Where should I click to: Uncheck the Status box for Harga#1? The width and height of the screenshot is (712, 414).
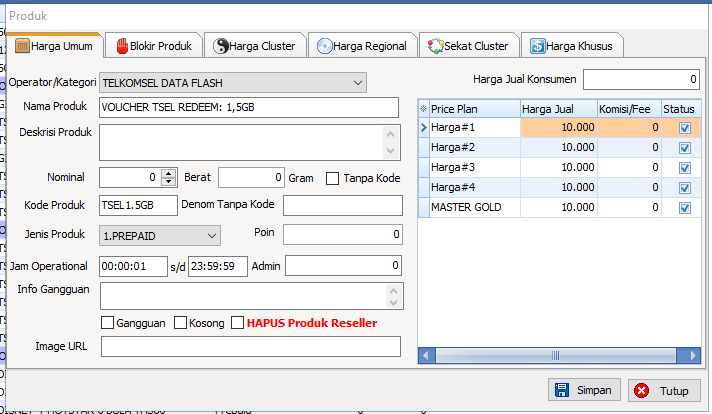coord(685,128)
